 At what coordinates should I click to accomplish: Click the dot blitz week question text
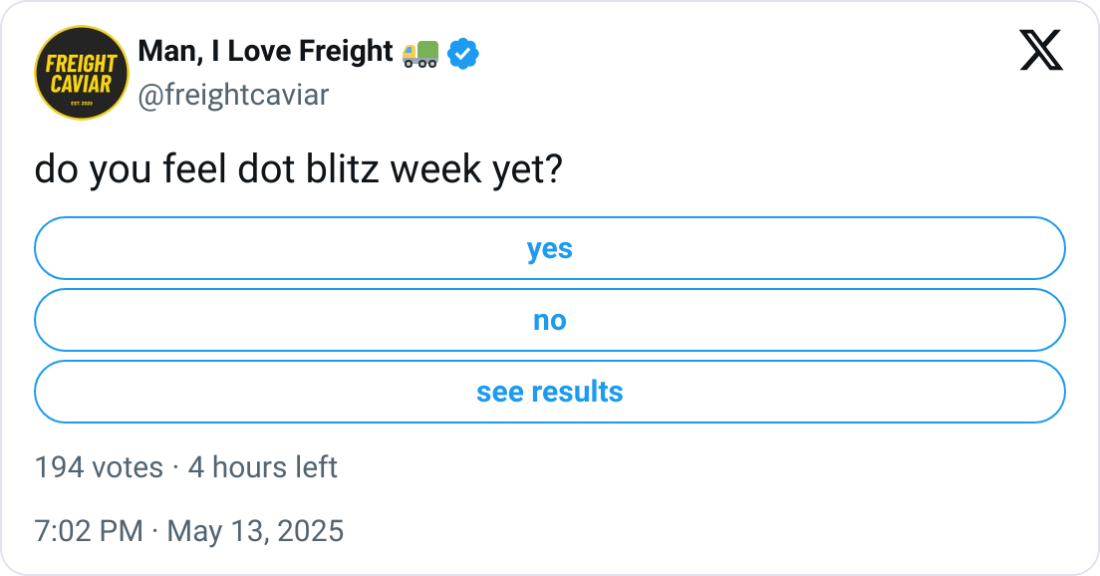pos(298,171)
